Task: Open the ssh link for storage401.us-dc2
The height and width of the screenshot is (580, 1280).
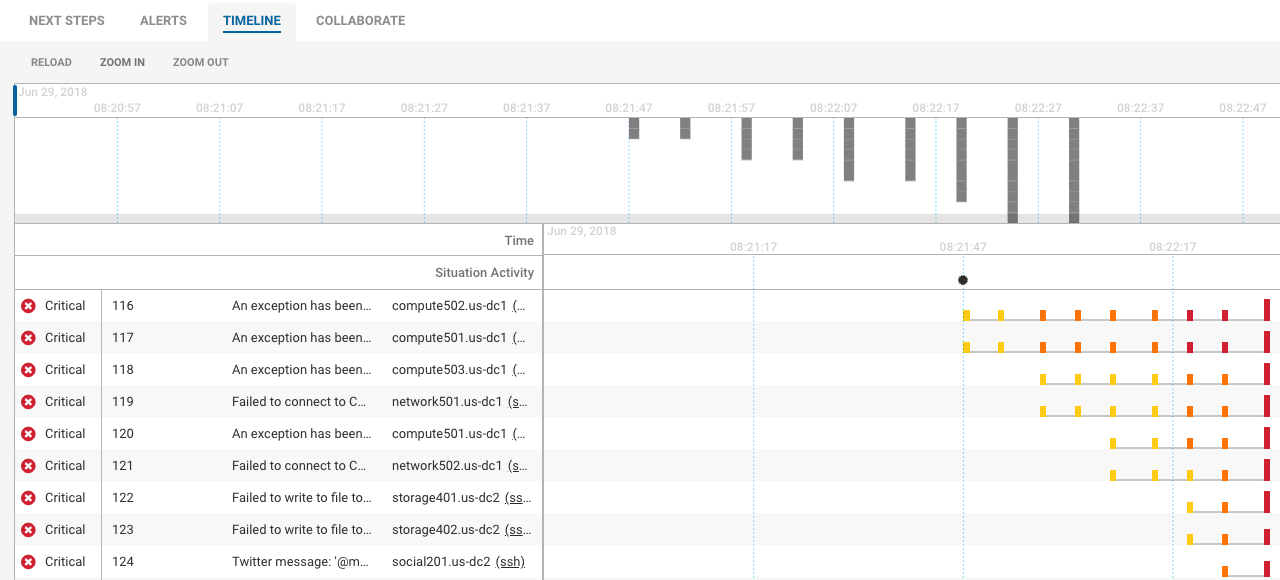Action: [x=518, y=498]
